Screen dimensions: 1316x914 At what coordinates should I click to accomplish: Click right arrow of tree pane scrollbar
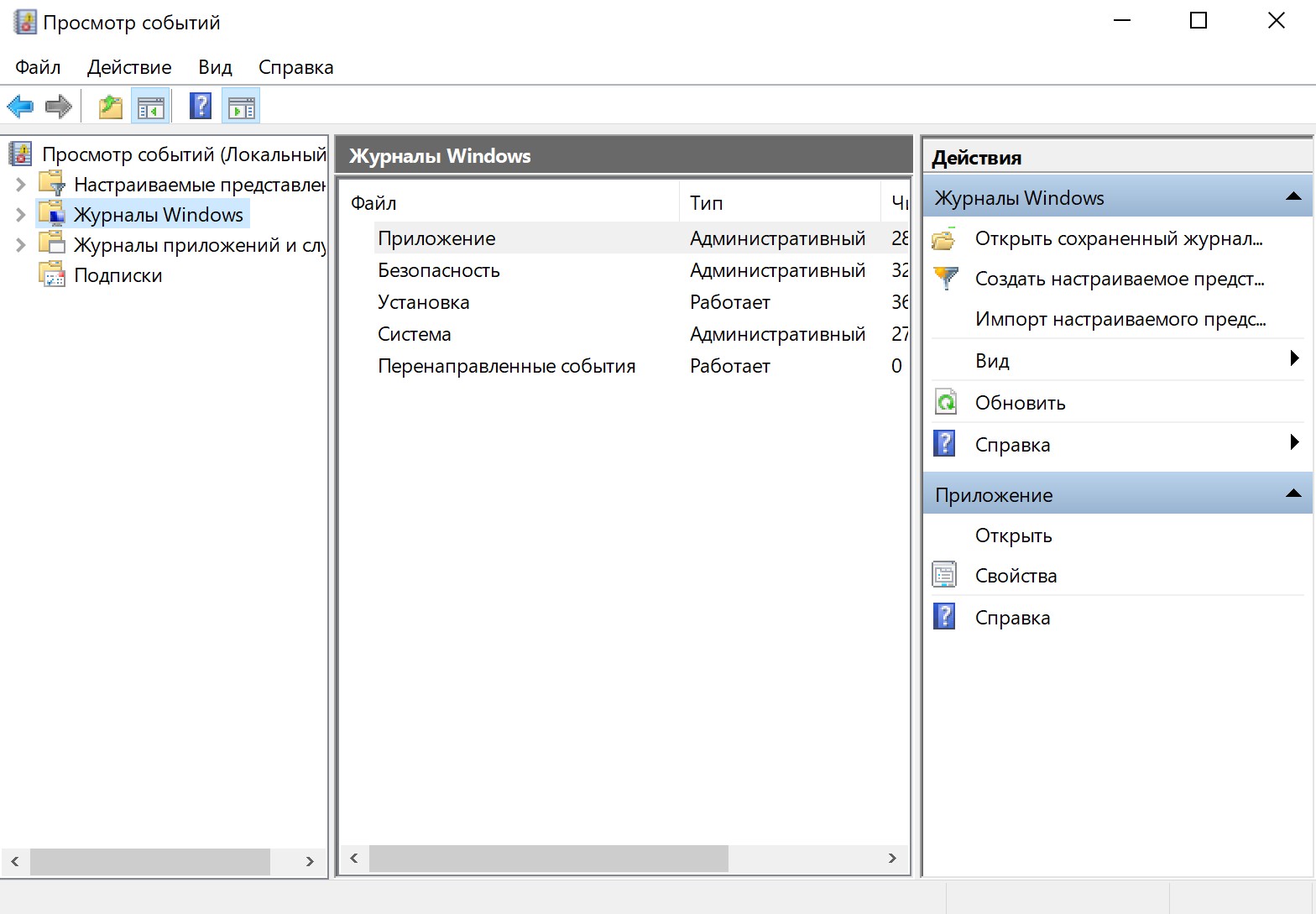(x=310, y=861)
